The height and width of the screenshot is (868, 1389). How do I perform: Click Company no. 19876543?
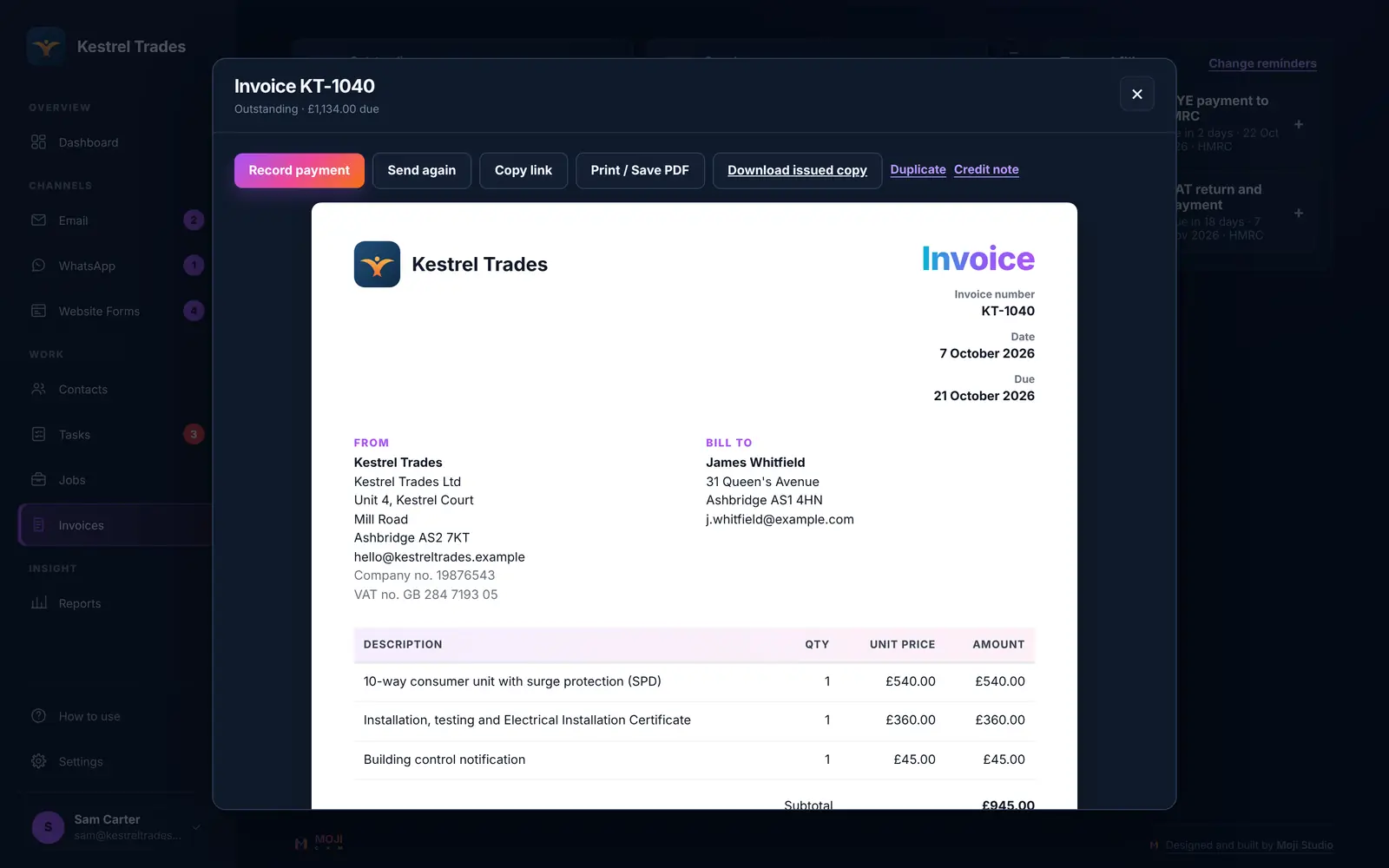coord(425,575)
